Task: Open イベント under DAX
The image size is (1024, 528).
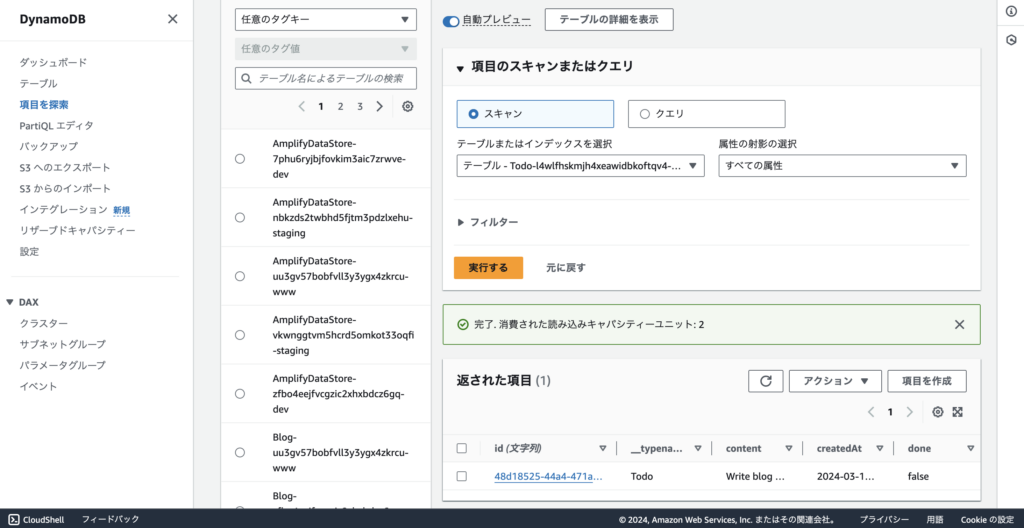Action: click(x=39, y=386)
